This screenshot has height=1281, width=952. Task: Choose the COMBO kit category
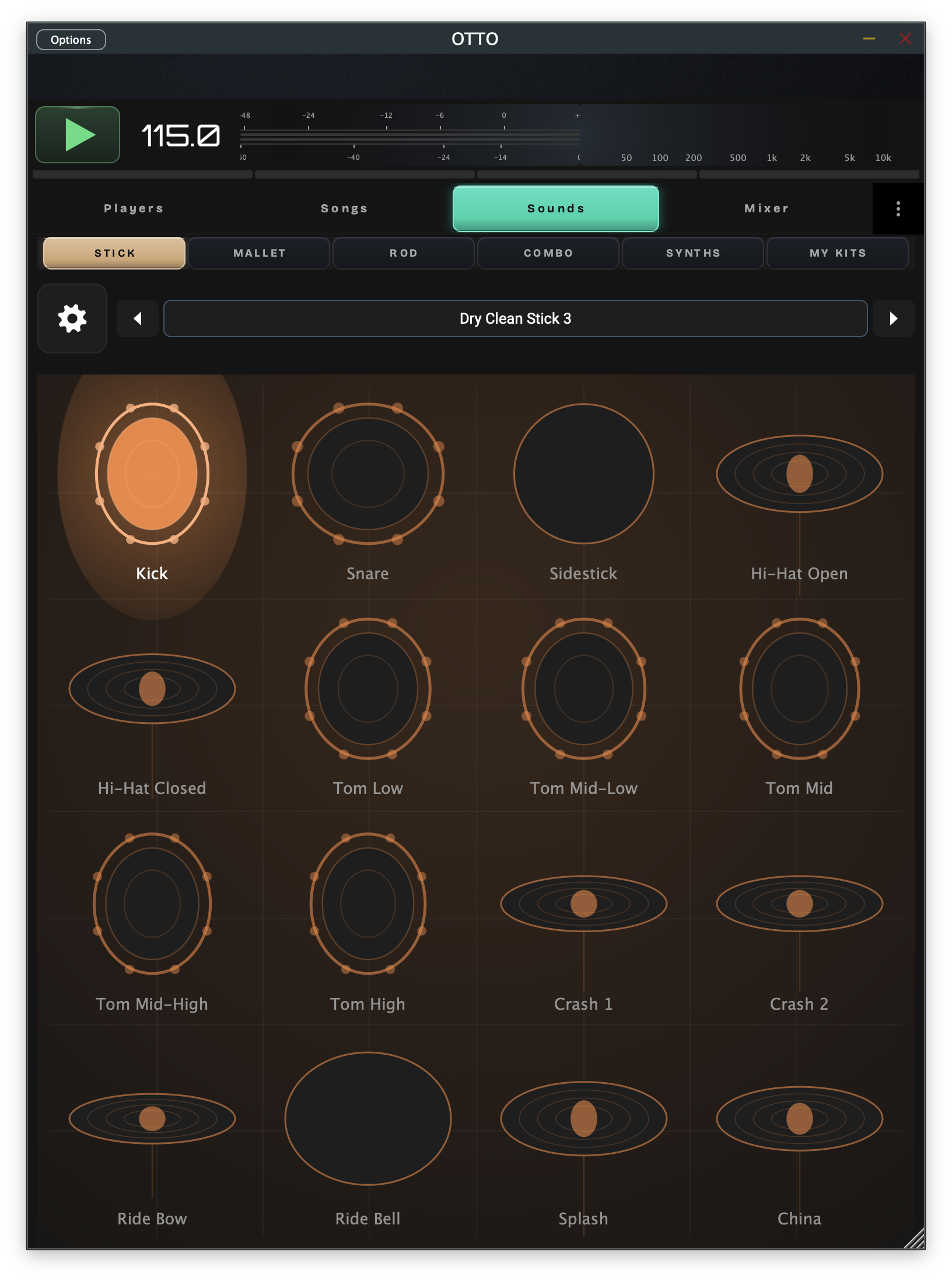[x=548, y=253]
